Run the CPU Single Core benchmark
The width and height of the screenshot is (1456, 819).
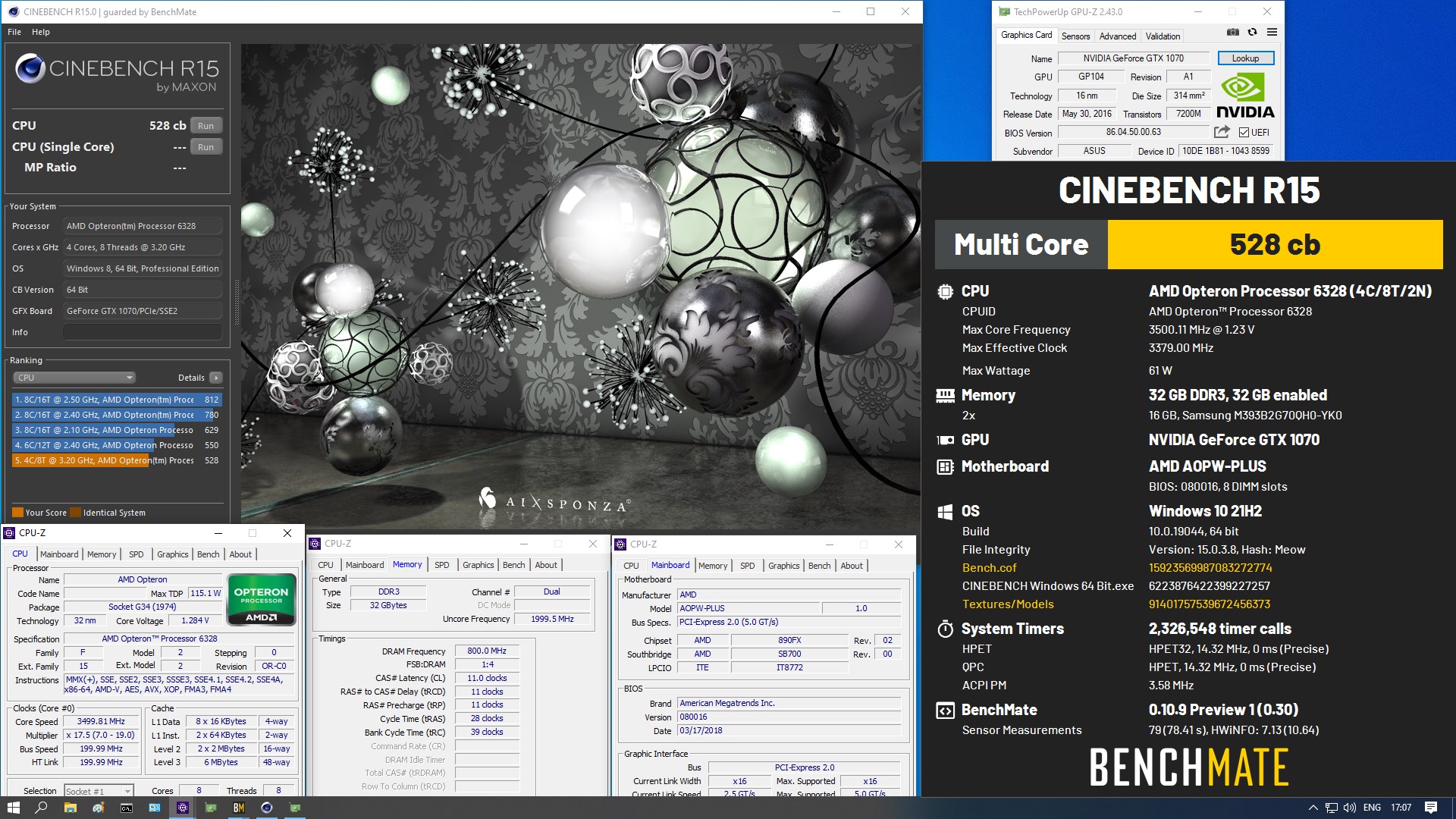pyautogui.click(x=206, y=147)
